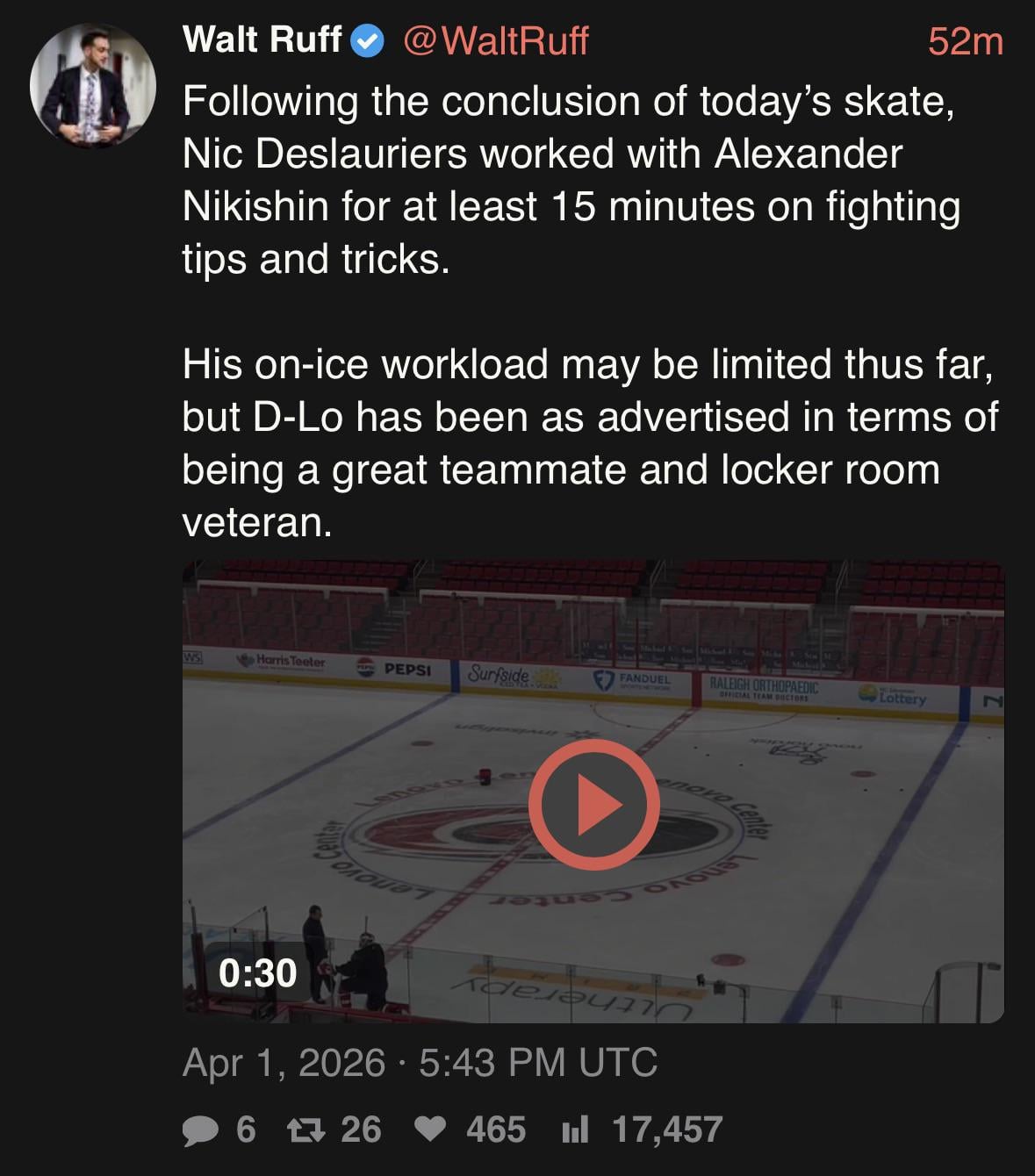Click the retweet count of 26
Screen dimensions: 1035x1176
click(361, 1129)
